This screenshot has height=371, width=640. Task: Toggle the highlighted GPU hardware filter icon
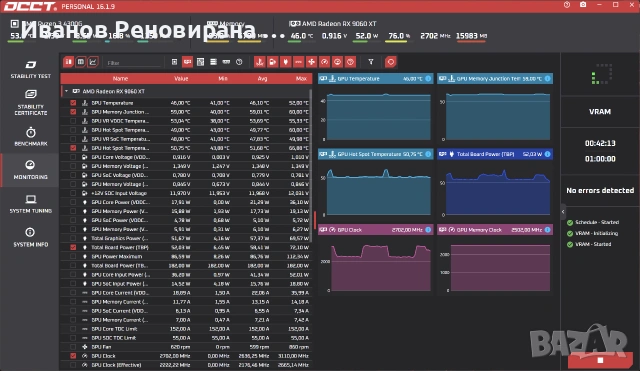187,62
